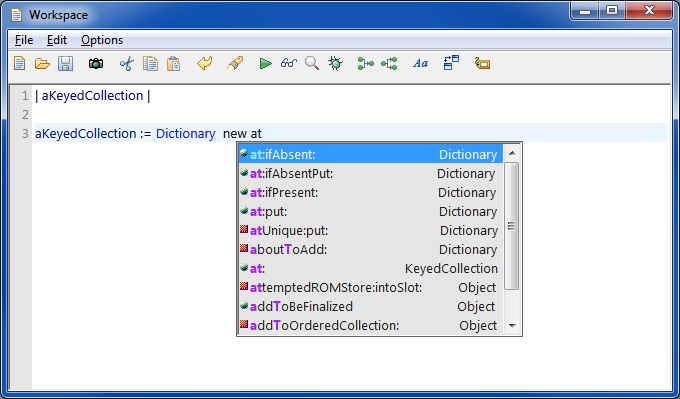Image resolution: width=680 pixels, height=399 pixels.
Task: Choose at:ifAbsentPut: from the completion list
Action: 371,173
